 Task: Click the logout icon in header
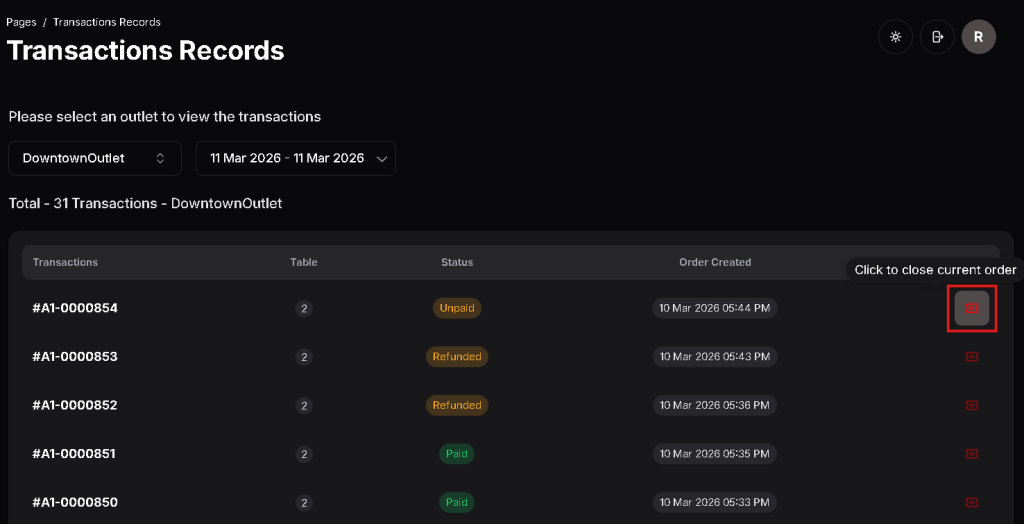point(937,37)
